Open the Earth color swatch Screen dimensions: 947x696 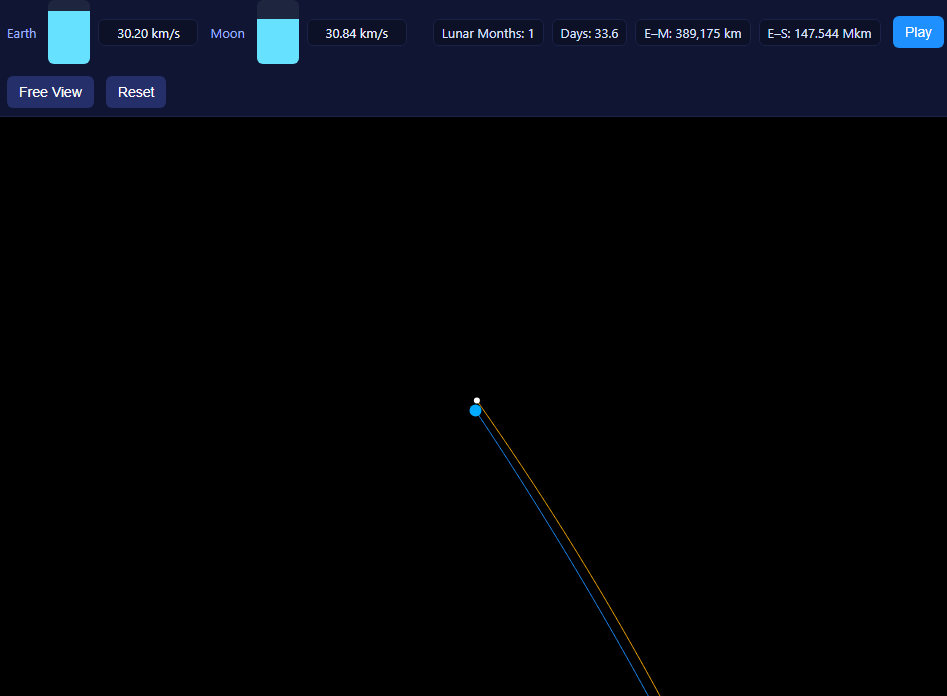coord(68,32)
